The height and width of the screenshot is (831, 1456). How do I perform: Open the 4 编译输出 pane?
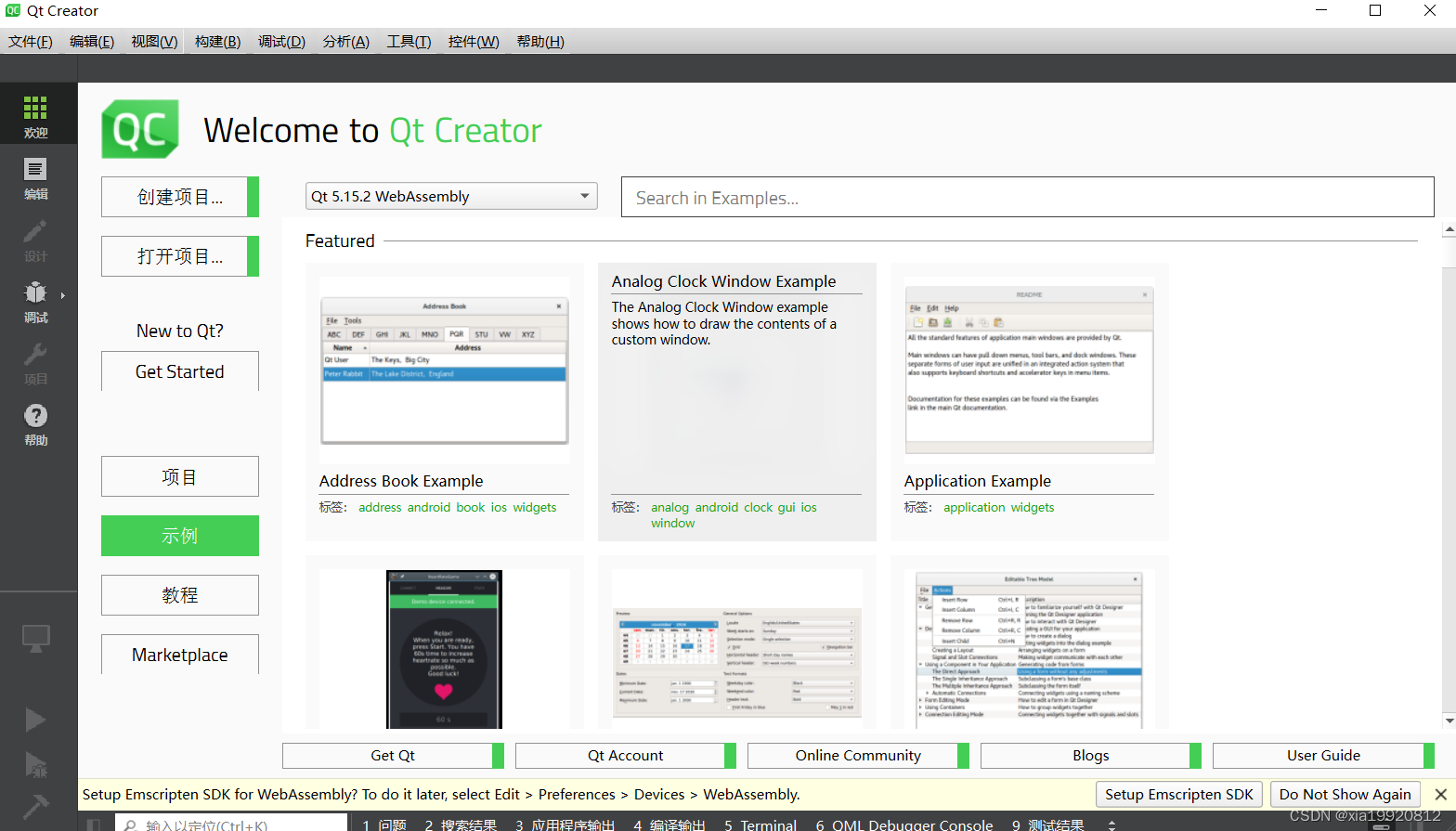point(669,825)
